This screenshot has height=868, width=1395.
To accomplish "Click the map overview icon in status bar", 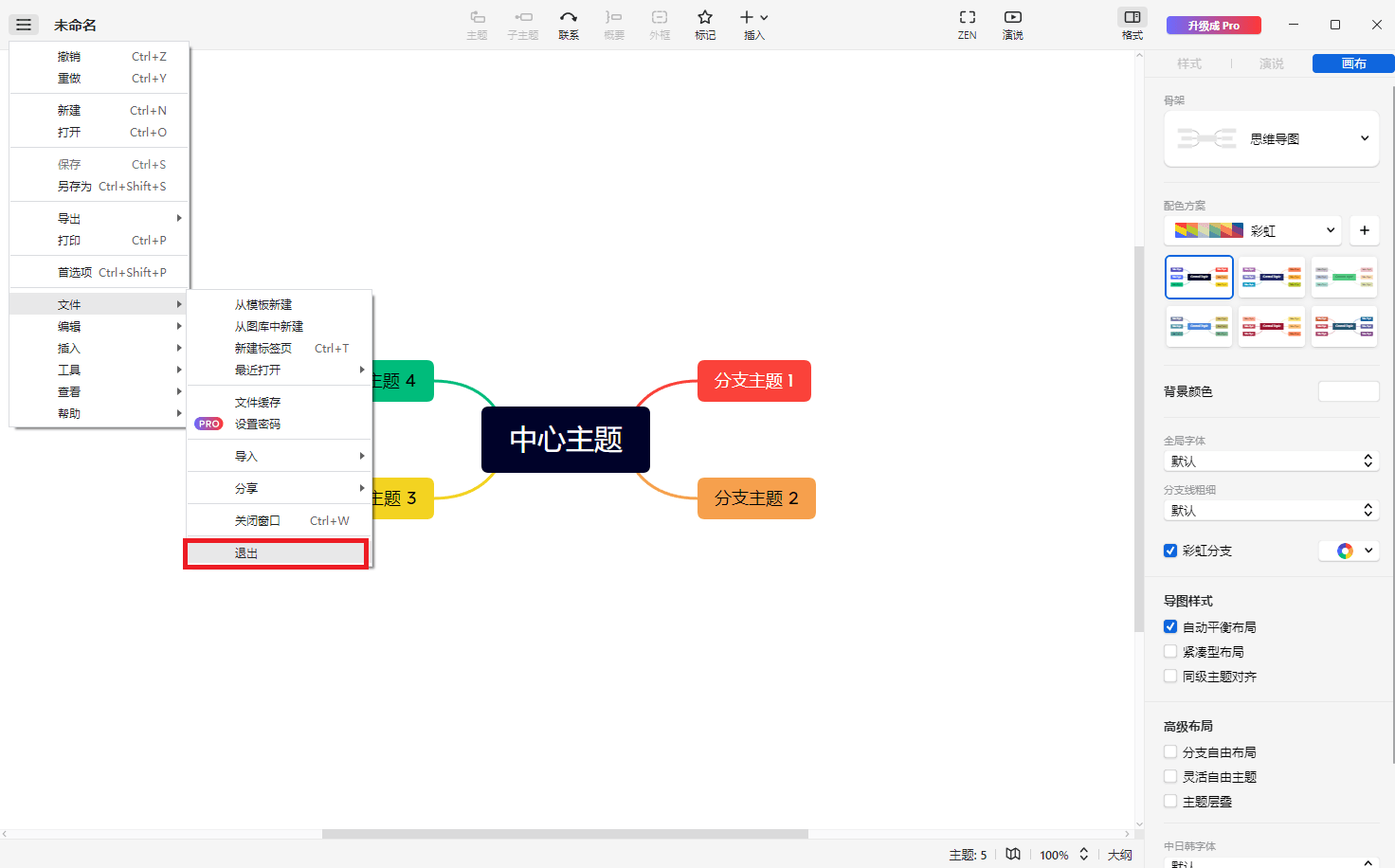I will (x=1013, y=854).
